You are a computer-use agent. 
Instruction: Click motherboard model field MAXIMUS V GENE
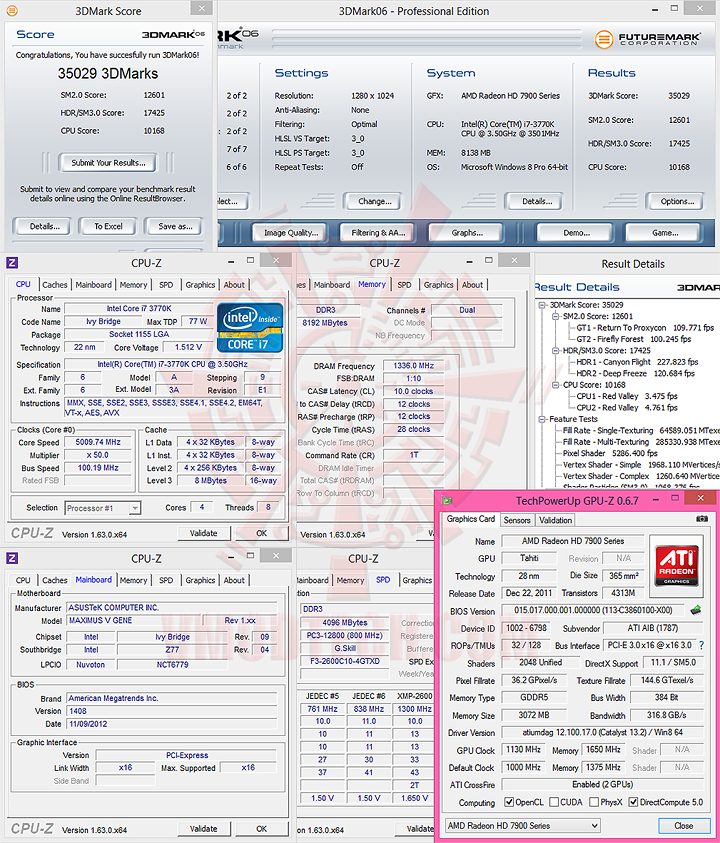134,620
